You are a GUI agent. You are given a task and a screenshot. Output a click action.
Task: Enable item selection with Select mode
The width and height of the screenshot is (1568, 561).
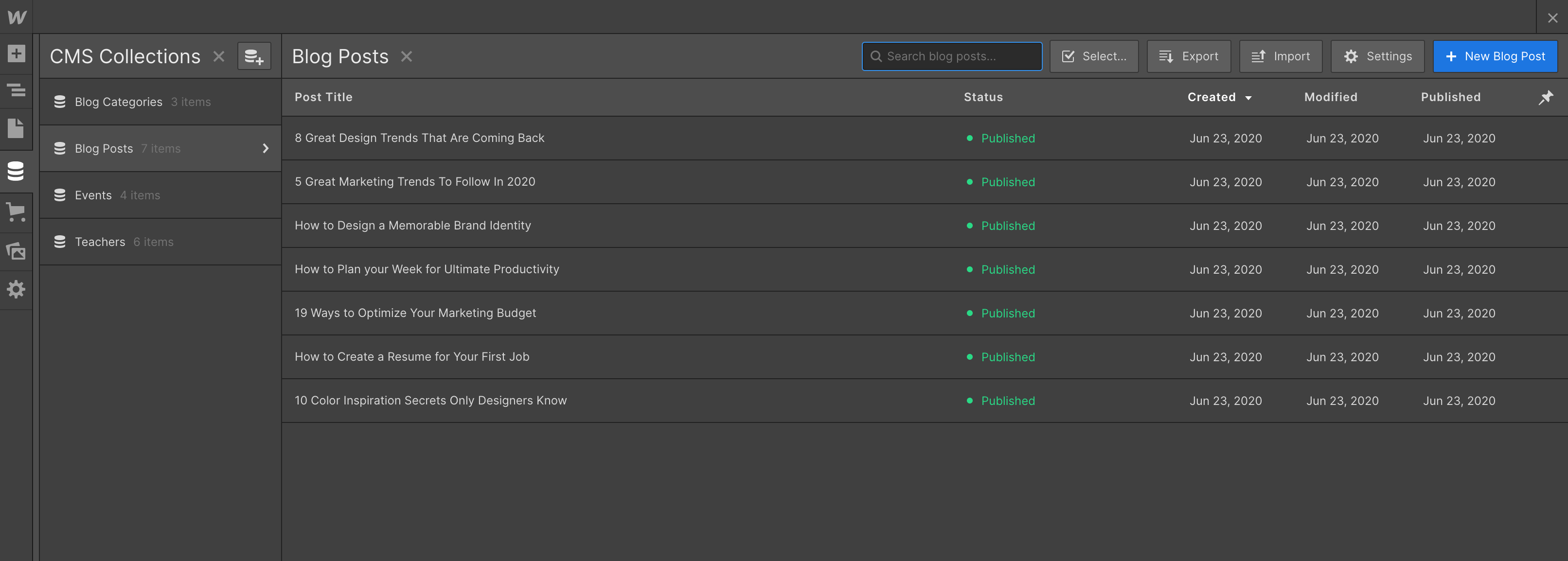coord(1094,56)
